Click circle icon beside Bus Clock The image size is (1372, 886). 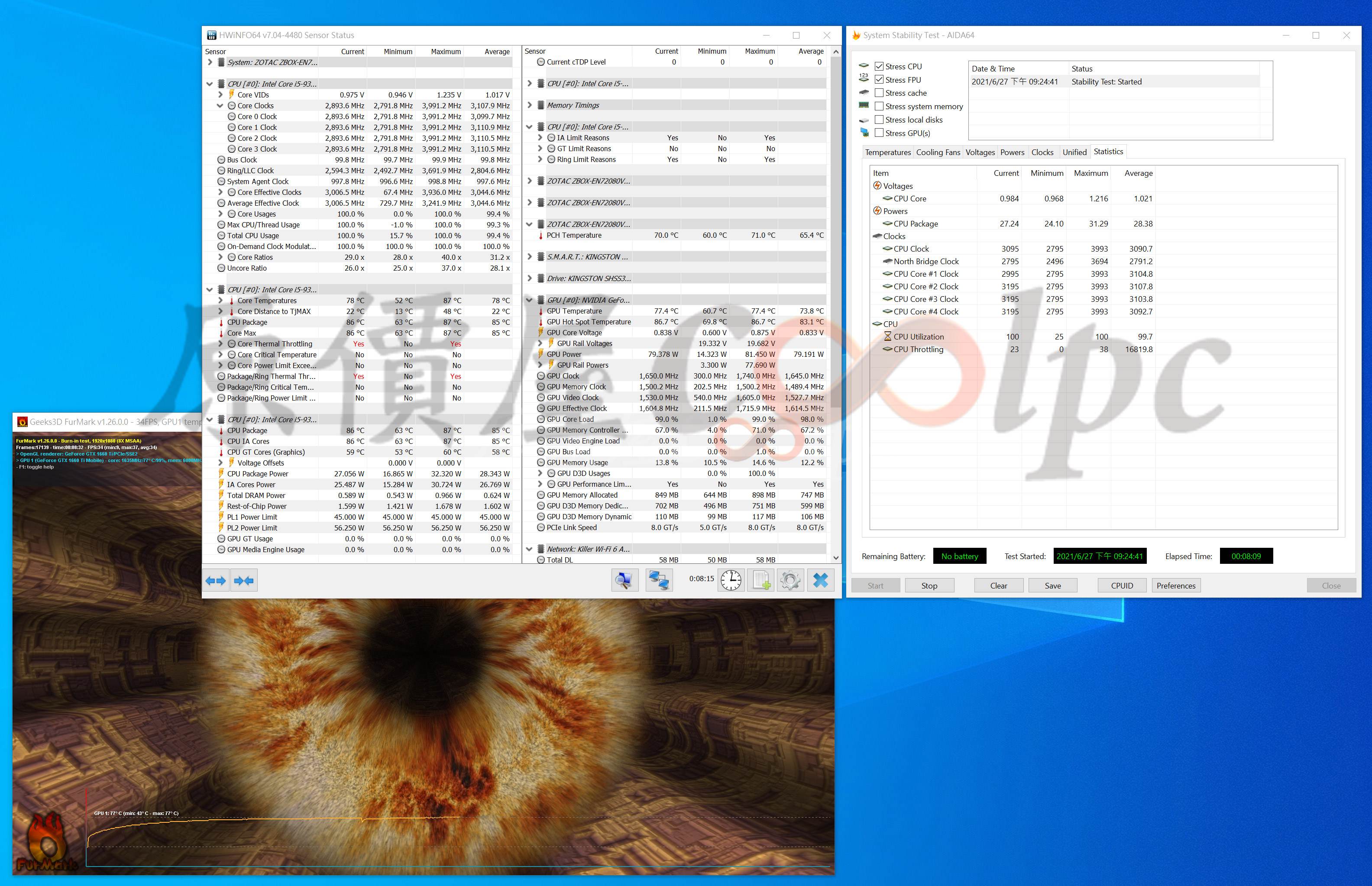pos(221,160)
